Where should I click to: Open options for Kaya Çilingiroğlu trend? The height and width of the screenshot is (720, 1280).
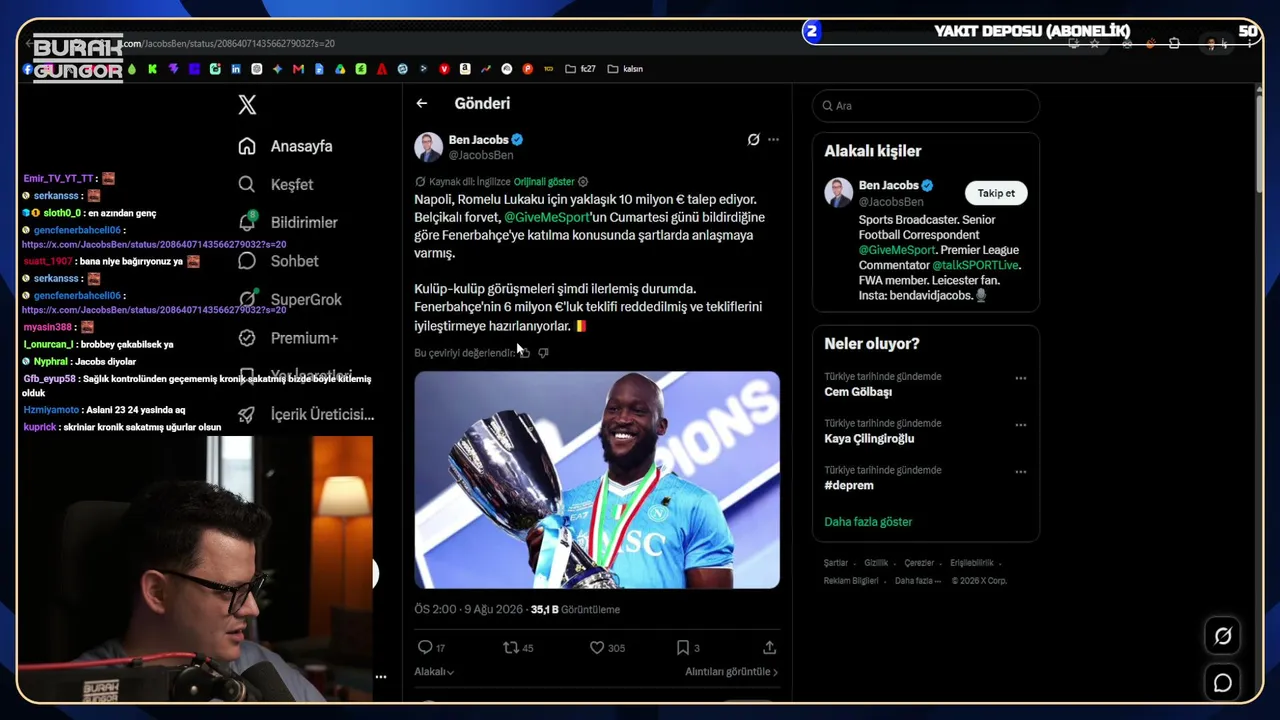[x=1021, y=425]
